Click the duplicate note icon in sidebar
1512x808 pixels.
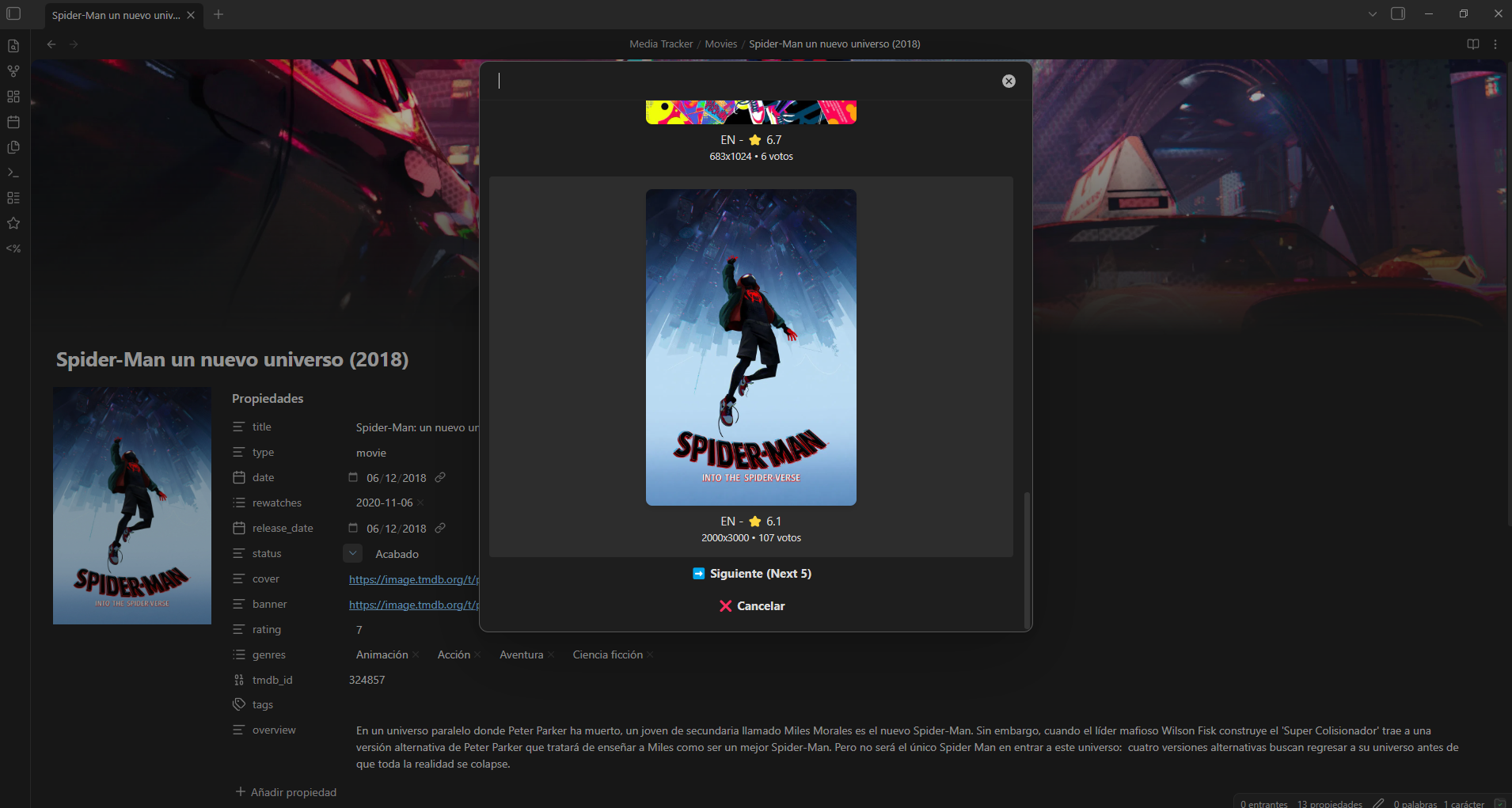click(13, 147)
